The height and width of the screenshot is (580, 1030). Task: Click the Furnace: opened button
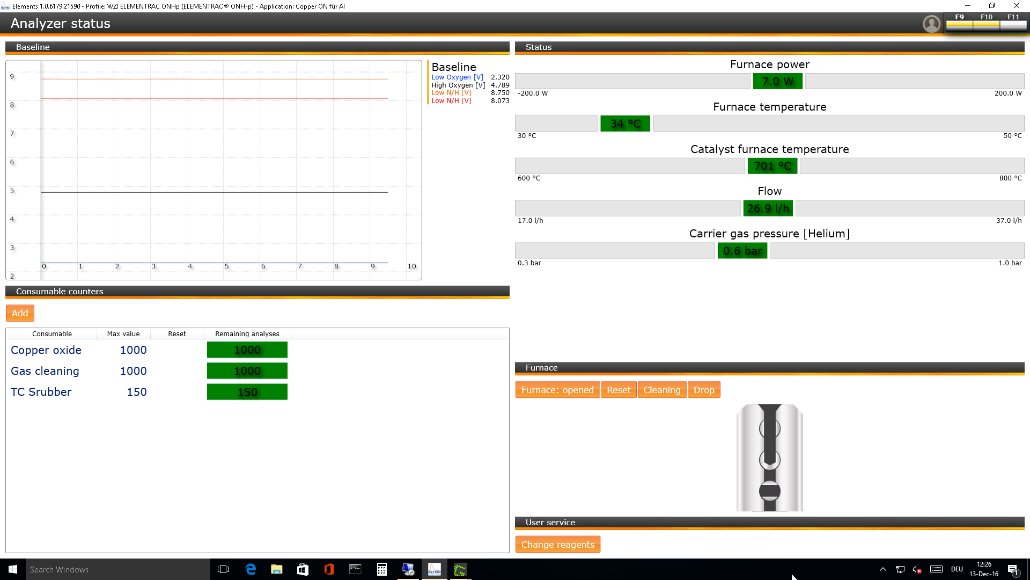point(557,390)
